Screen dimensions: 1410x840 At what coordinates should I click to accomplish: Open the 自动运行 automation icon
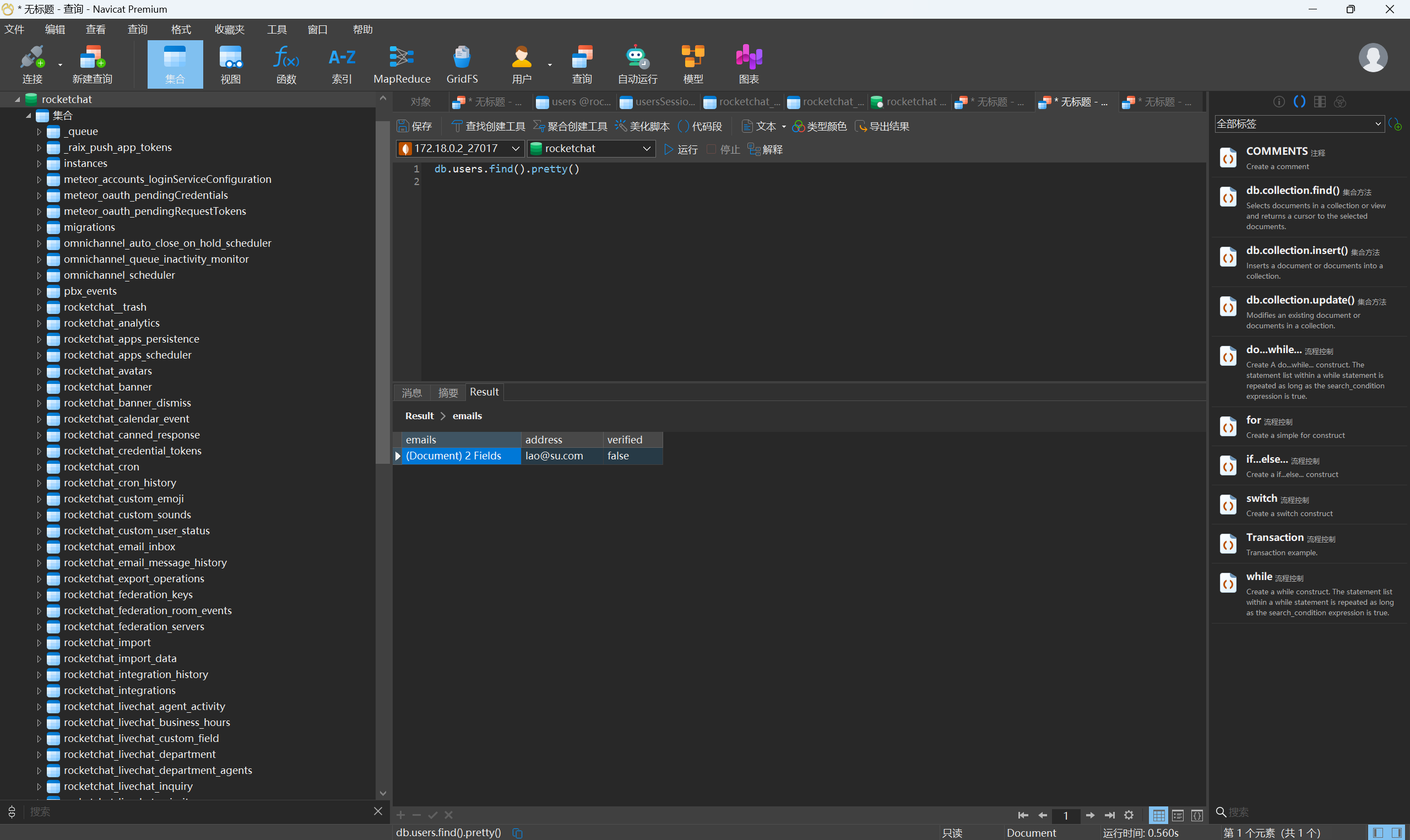click(637, 63)
